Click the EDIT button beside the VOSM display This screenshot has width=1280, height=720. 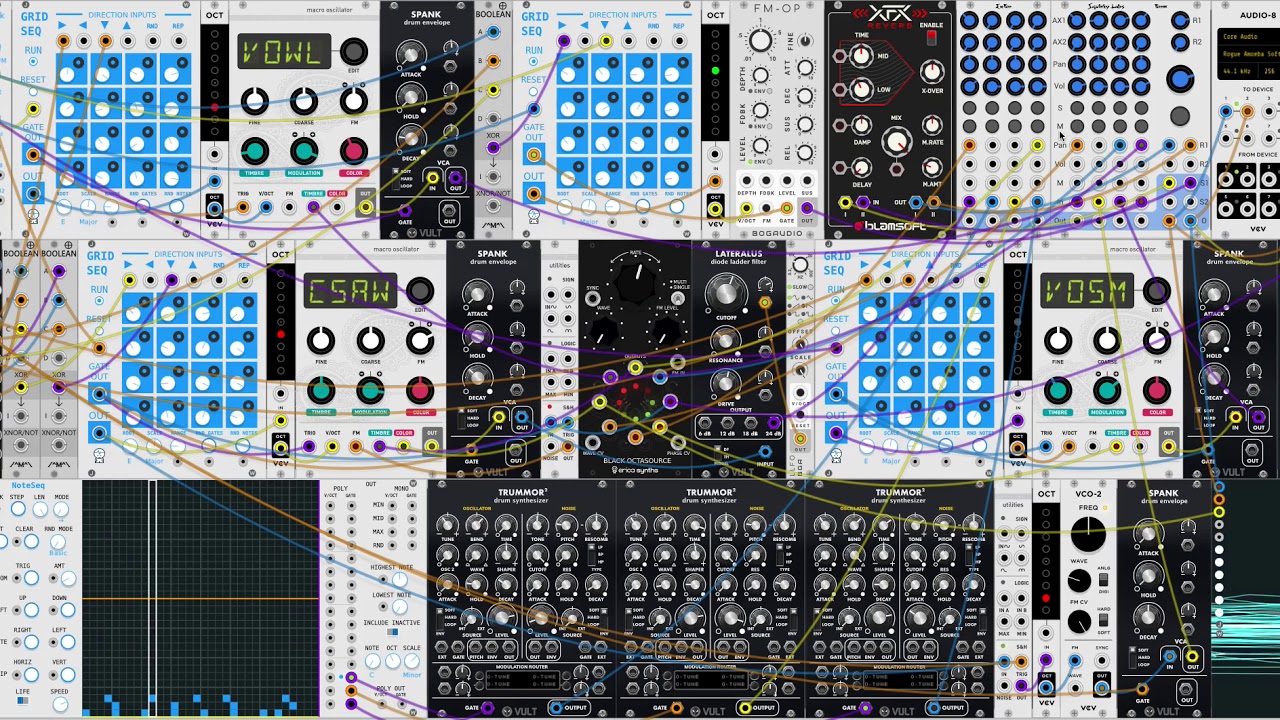pyautogui.click(x=1157, y=291)
